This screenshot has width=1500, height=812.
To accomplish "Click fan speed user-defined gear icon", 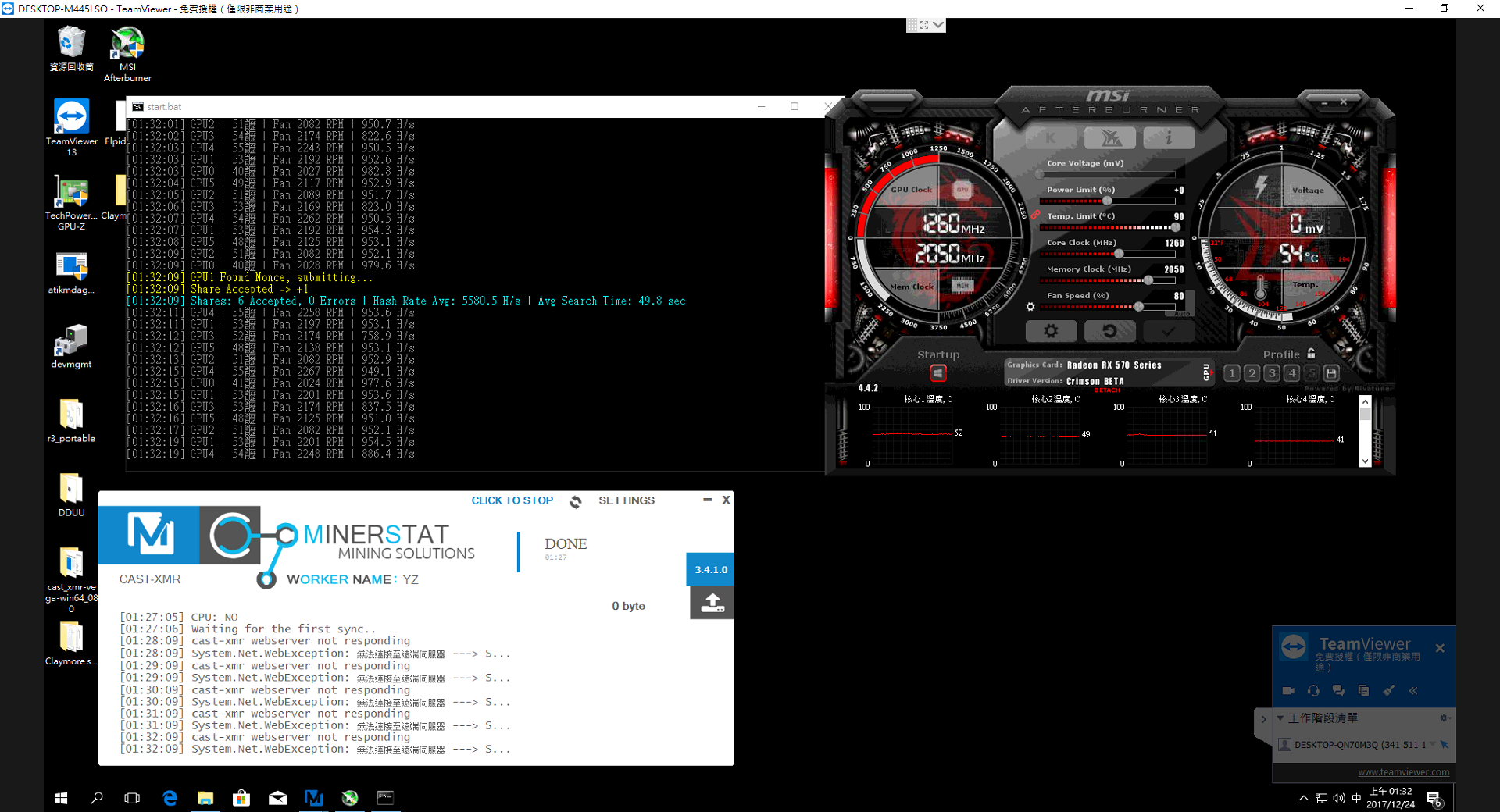I will coord(1030,307).
